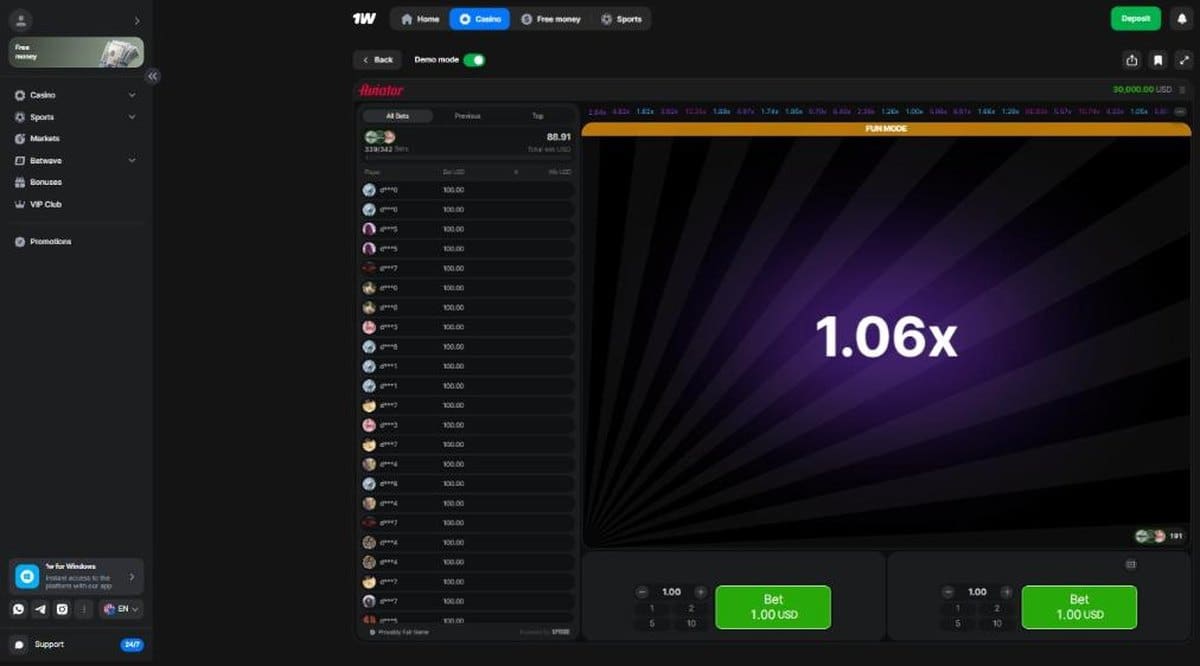1200x666 pixels.
Task: Expand the Windows app banner arrow
Action: click(132, 577)
